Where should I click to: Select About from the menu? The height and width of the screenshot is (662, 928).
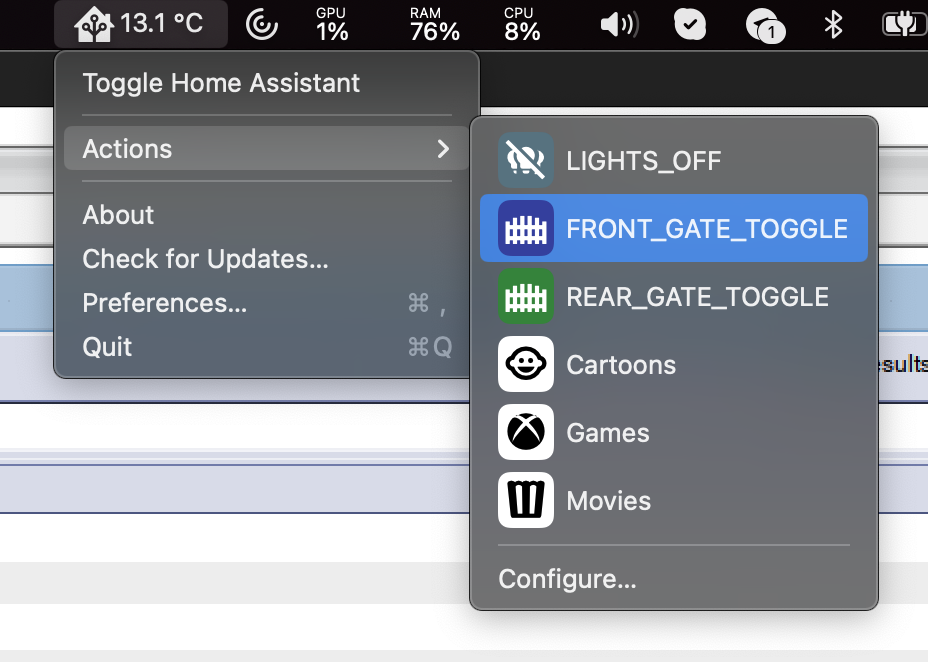click(x=118, y=215)
